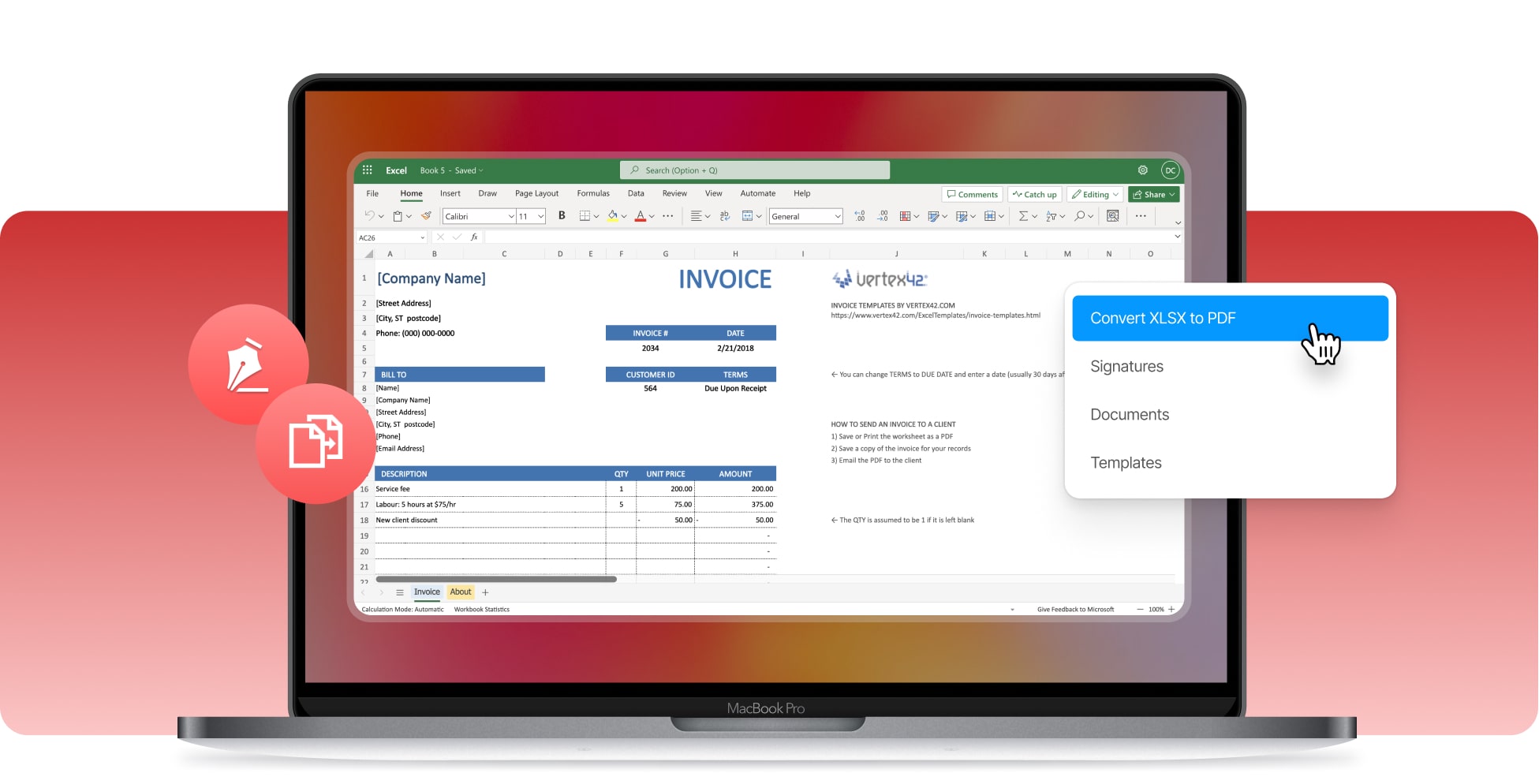The width and height of the screenshot is (1539, 784).
Task: Click the DC account avatar
Action: point(1170,170)
